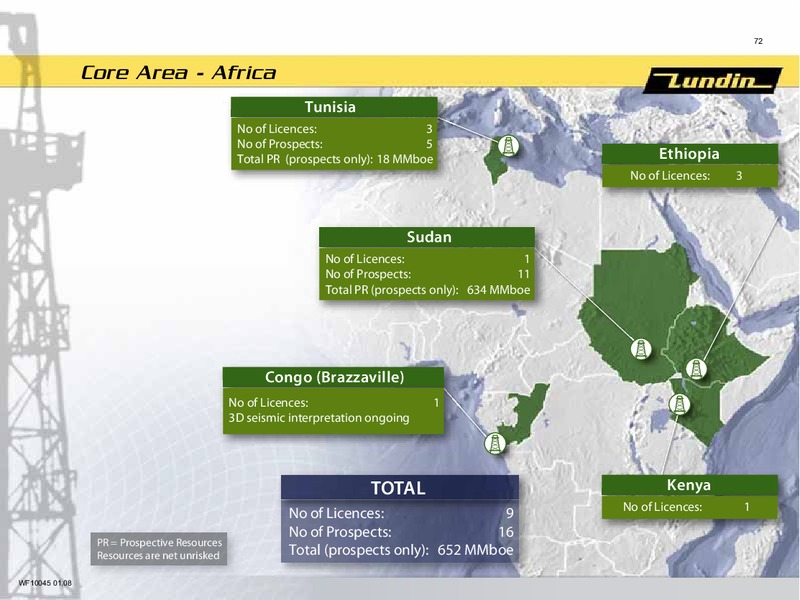Select the Tunisia header

tap(334, 107)
